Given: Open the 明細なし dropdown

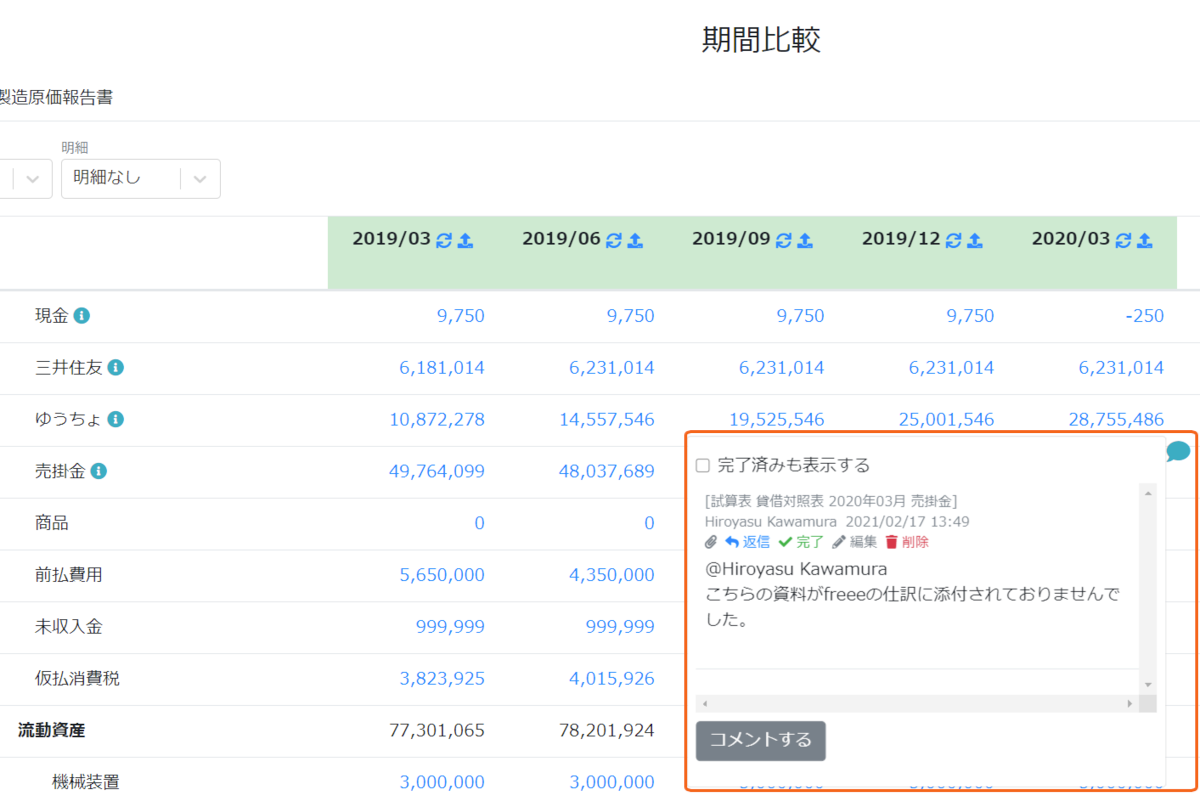Looking at the screenshot, I should [141, 178].
